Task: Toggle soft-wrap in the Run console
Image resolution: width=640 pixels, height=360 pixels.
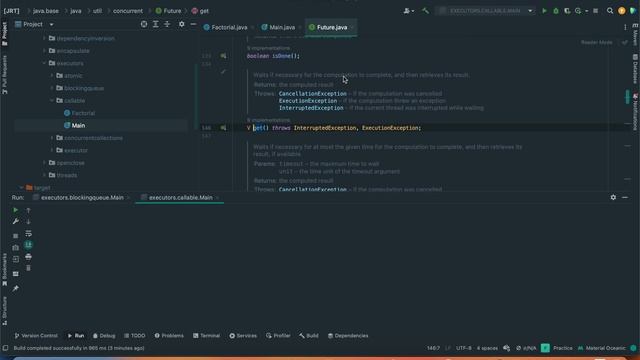Action: pos(28,233)
